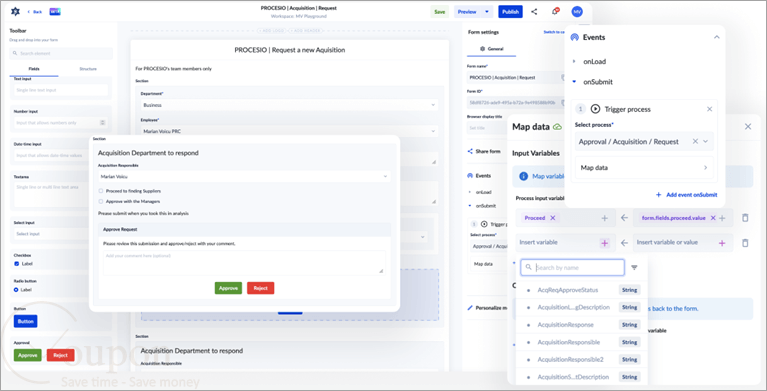Click the Form name input field

514,77
